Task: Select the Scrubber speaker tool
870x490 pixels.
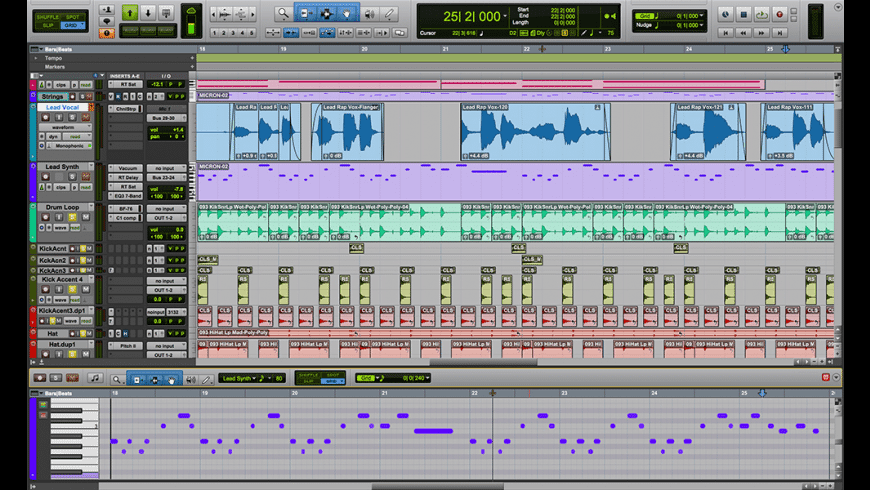Action: 367,14
